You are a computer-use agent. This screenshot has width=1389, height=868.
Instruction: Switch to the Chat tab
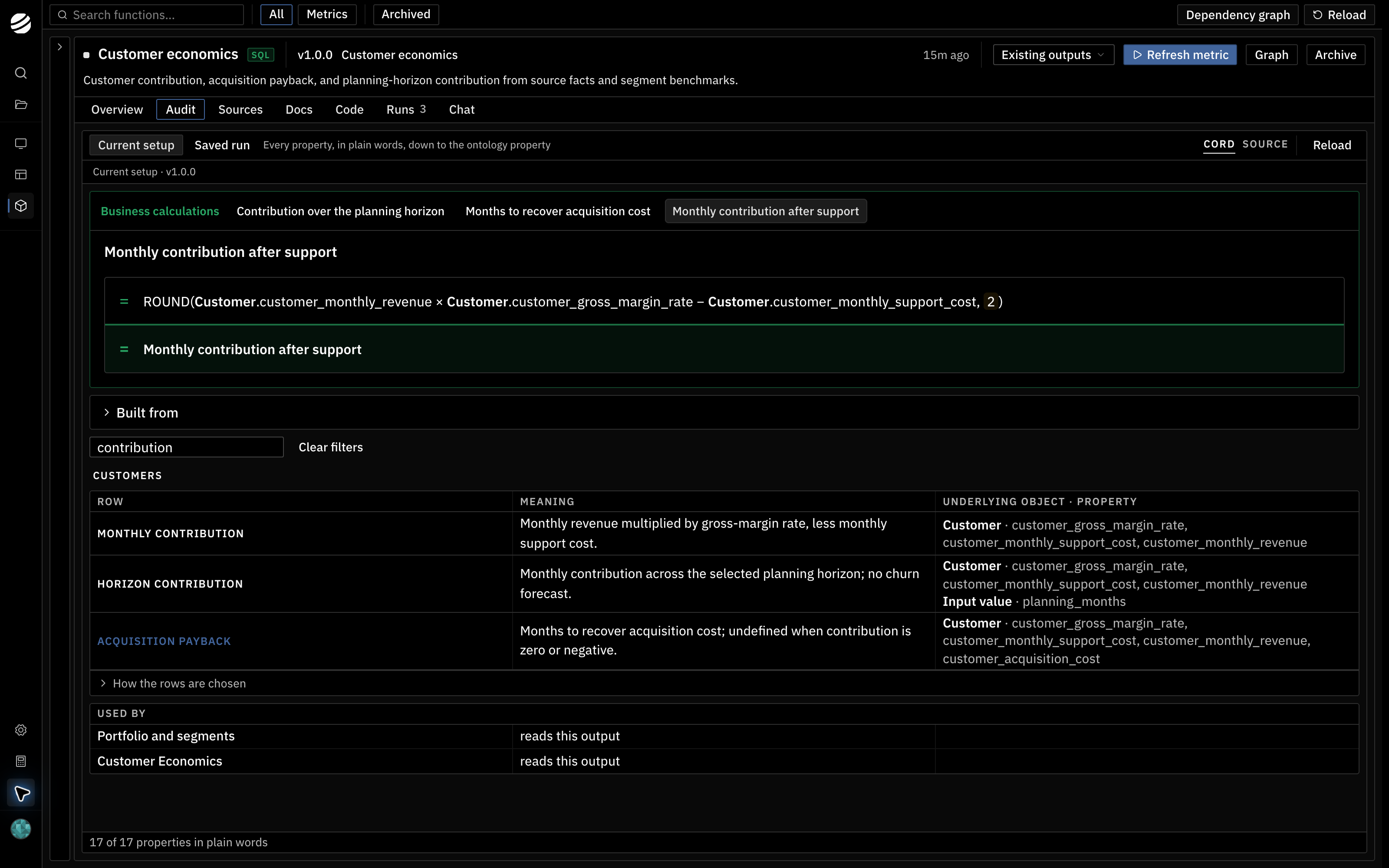[x=461, y=110]
